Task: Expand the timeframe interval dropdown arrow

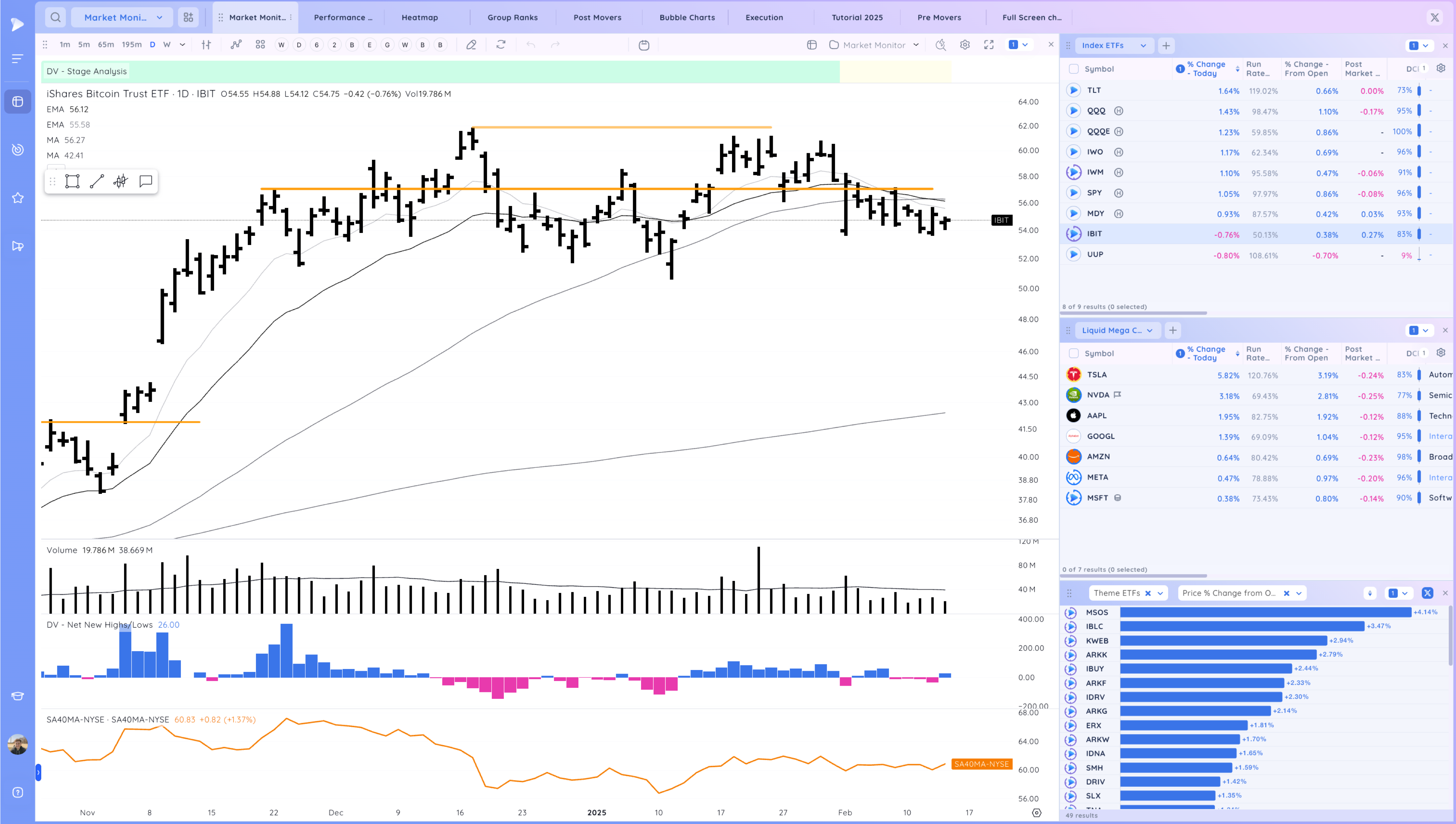Action: click(x=182, y=45)
